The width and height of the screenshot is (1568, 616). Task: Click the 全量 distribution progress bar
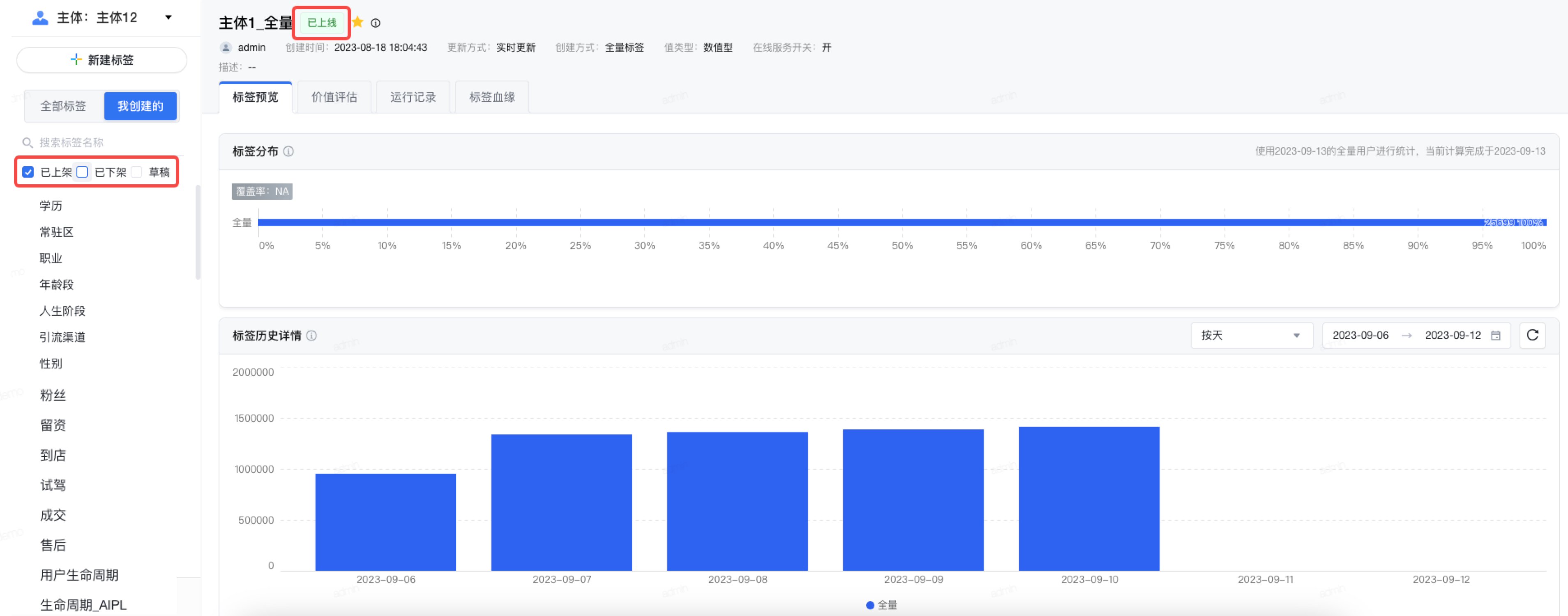(902, 222)
